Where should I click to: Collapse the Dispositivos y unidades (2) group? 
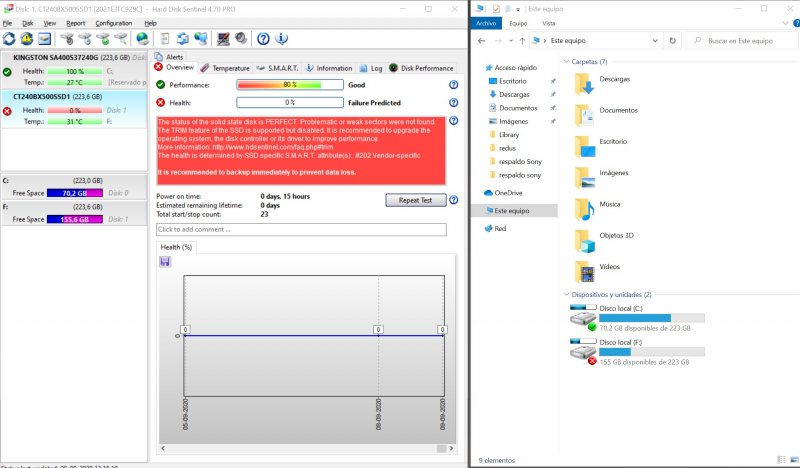[x=566, y=294]
